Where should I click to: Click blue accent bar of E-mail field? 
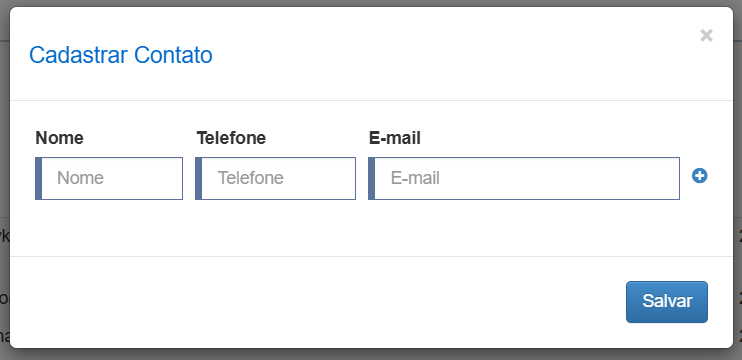371,178
